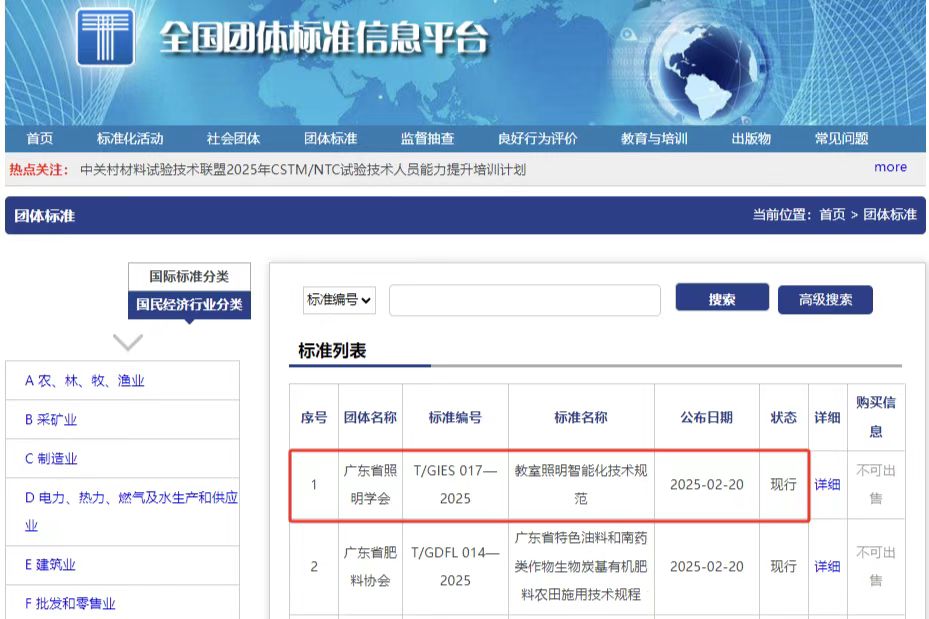Select 团体标准 in the navigation bar
Image resolution: width=929 pixels, height=619 pixels.
(x=331, y=139)
